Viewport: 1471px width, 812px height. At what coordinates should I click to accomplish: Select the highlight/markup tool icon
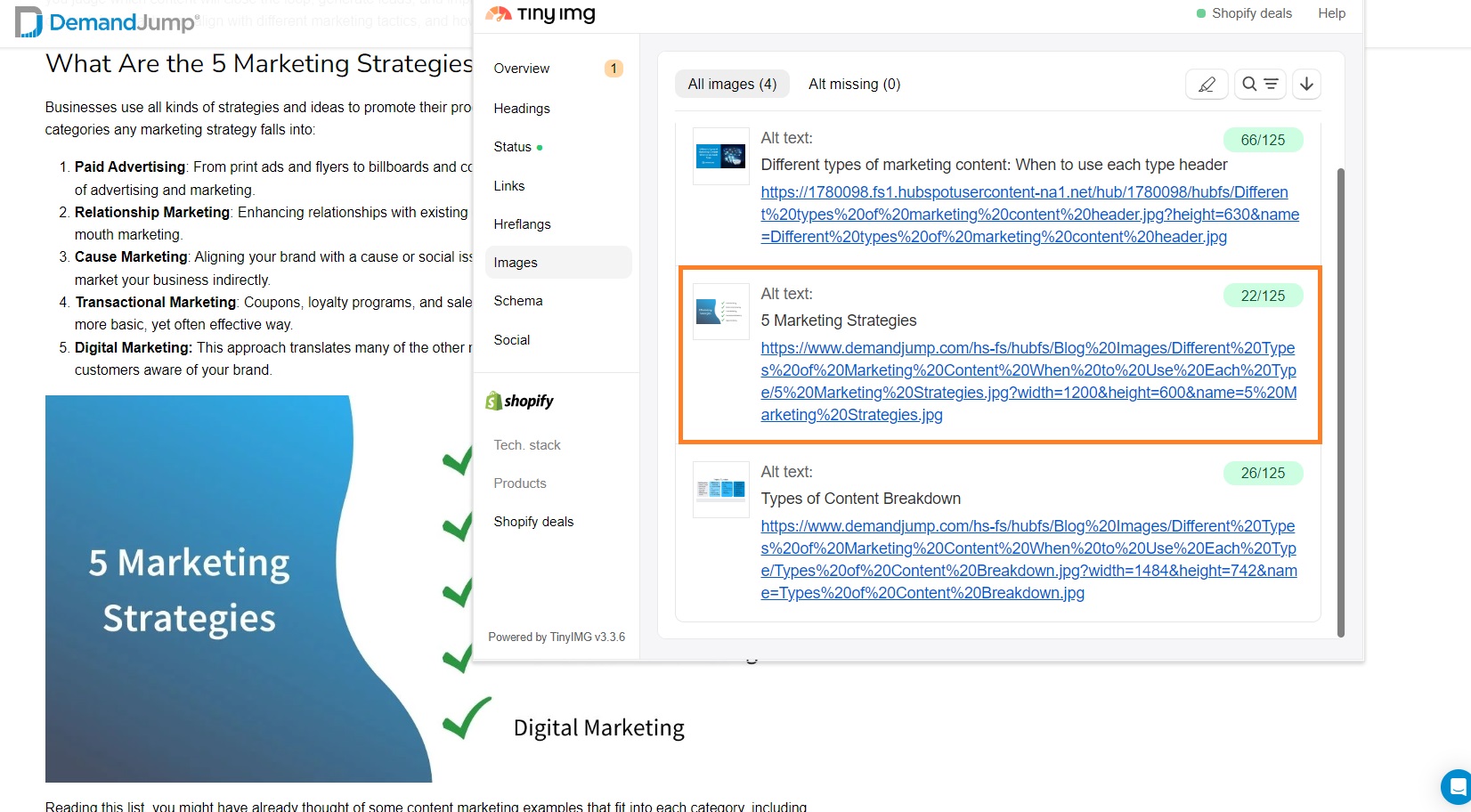click(x=1207, y=84)
